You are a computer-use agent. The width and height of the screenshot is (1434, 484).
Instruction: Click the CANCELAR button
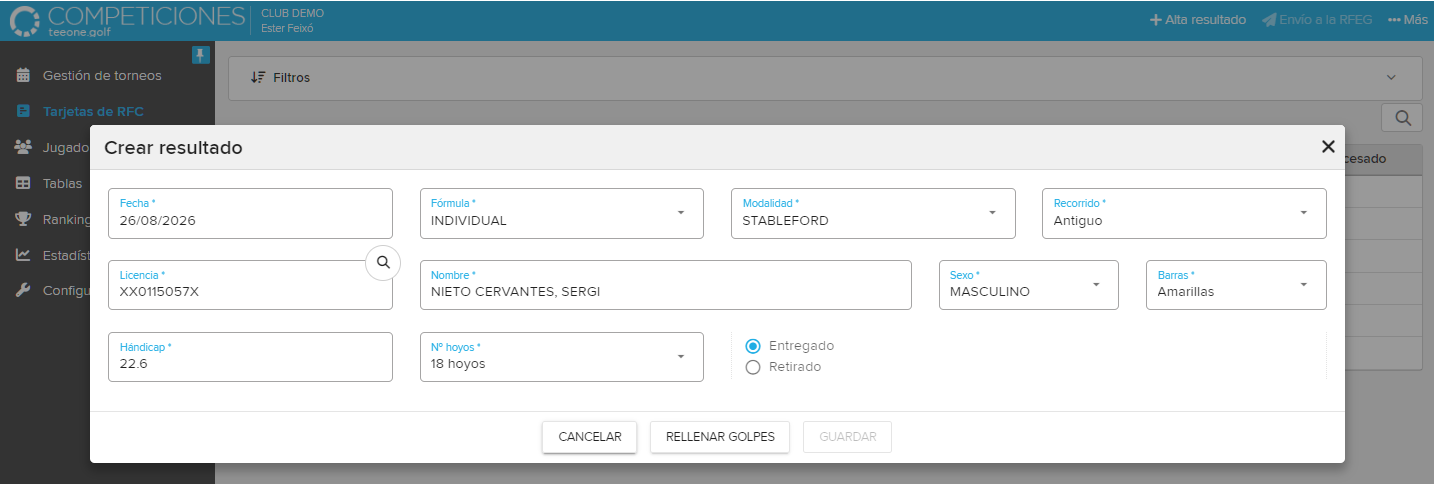[590, 437]
